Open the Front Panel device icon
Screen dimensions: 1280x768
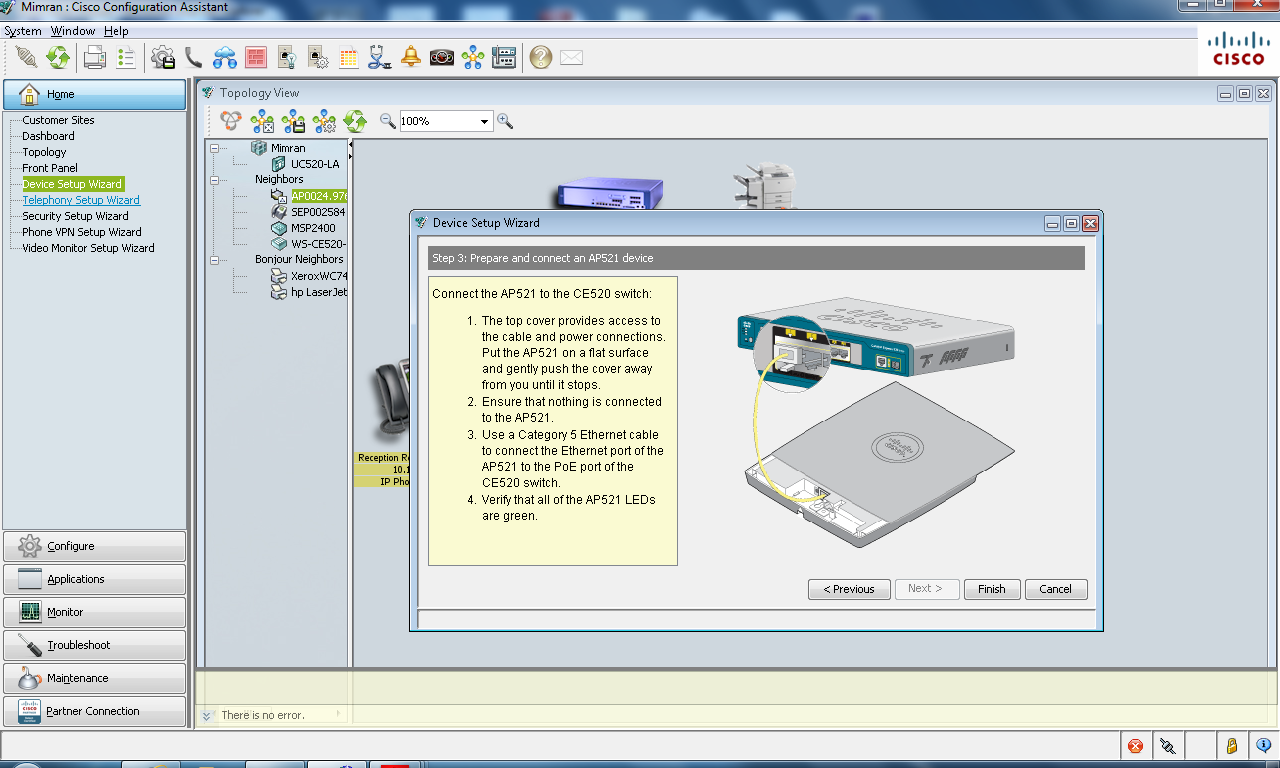(x=504, y=57)
